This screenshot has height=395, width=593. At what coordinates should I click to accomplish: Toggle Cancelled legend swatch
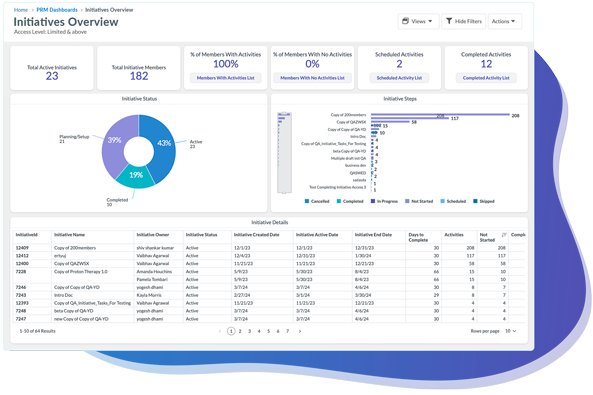(307, 201)
